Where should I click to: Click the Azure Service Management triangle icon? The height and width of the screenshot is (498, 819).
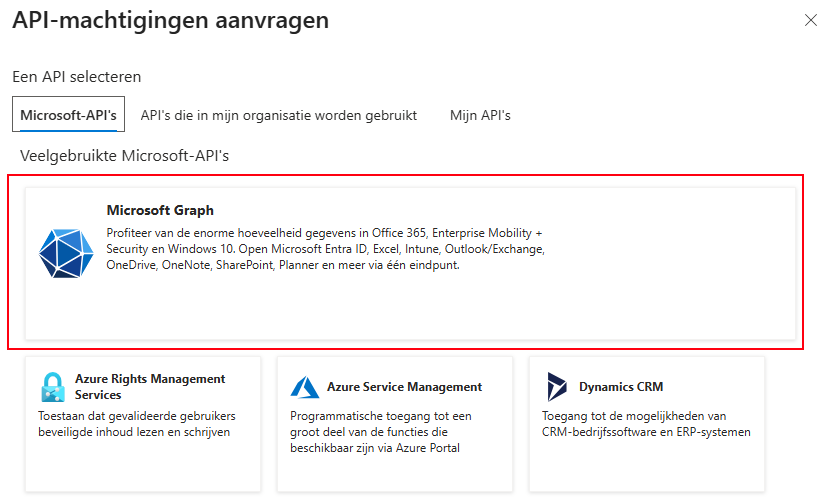305,387
